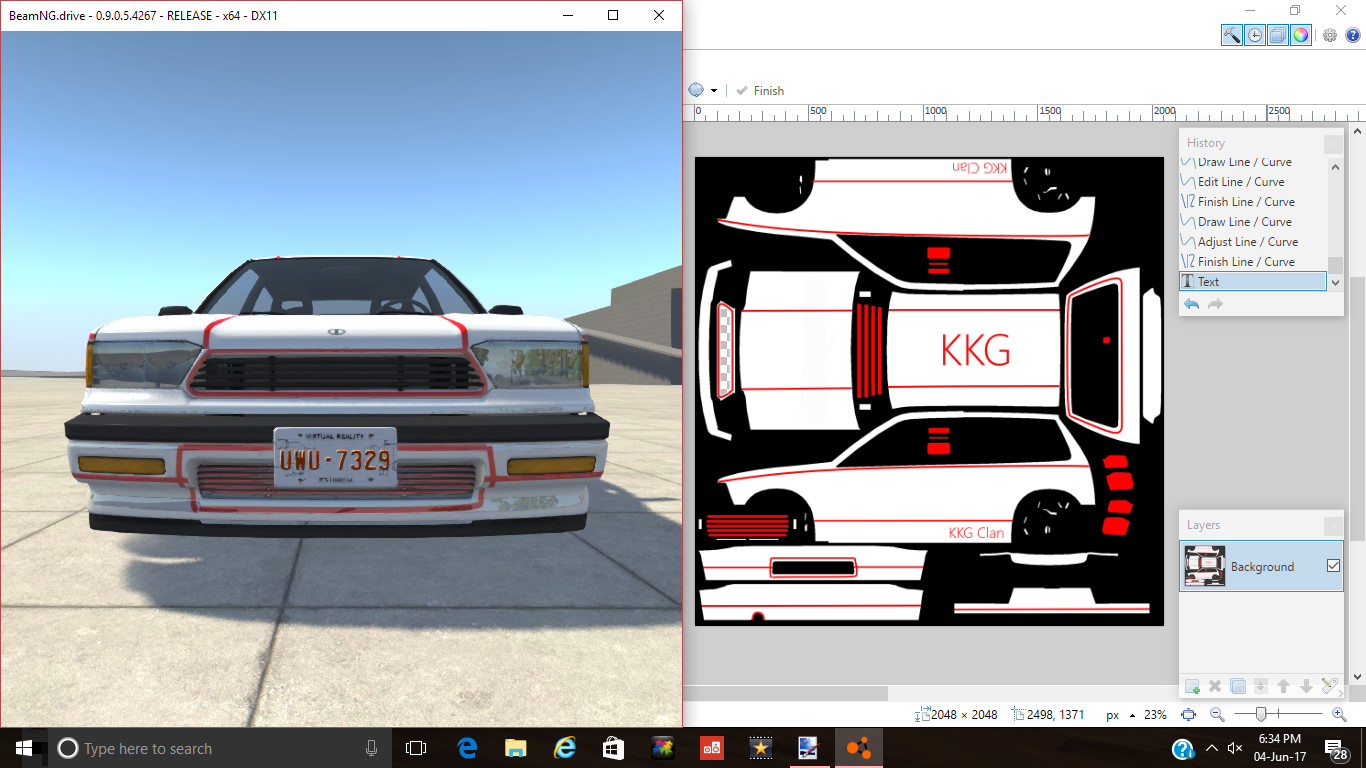
Task: Click the UWU-7329 license plate in BeamNG
Action: (x=335, y=460)
